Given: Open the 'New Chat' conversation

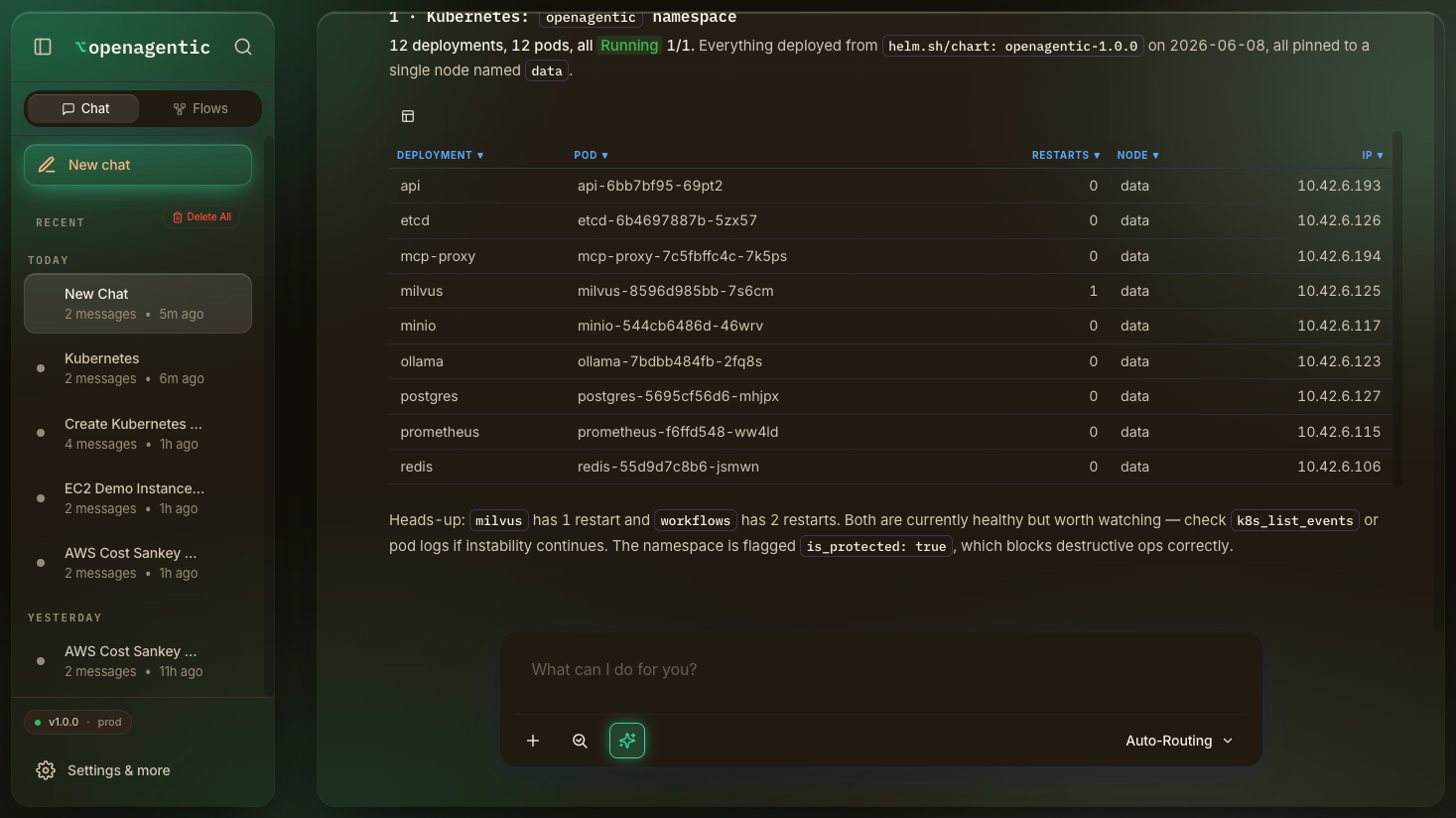Looking at the screenshot, I should click(x=138, y=304).
